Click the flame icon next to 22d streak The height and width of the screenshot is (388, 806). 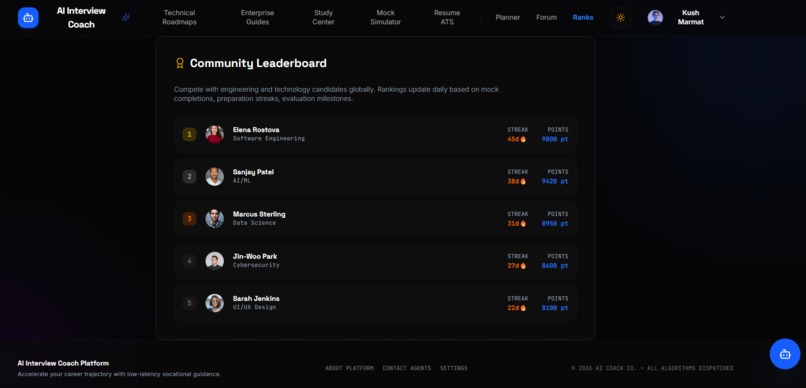pyautogui.click(x=523, y=308)
